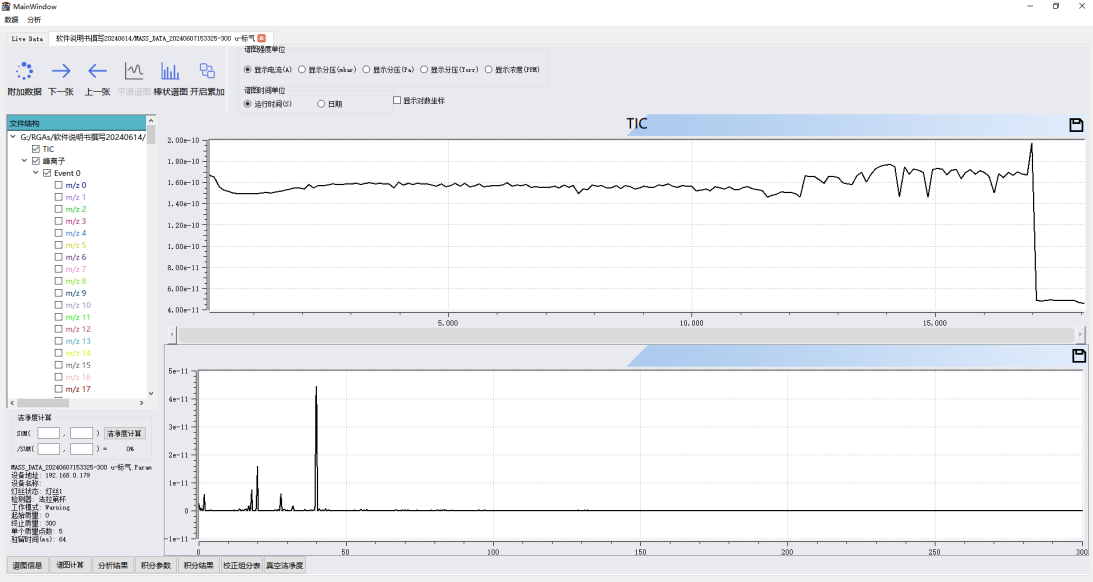This screenshot has height=582, width=1093.
Task: Go to next spectrum with 下一张 arrow
Action: (x=61, y=72)
